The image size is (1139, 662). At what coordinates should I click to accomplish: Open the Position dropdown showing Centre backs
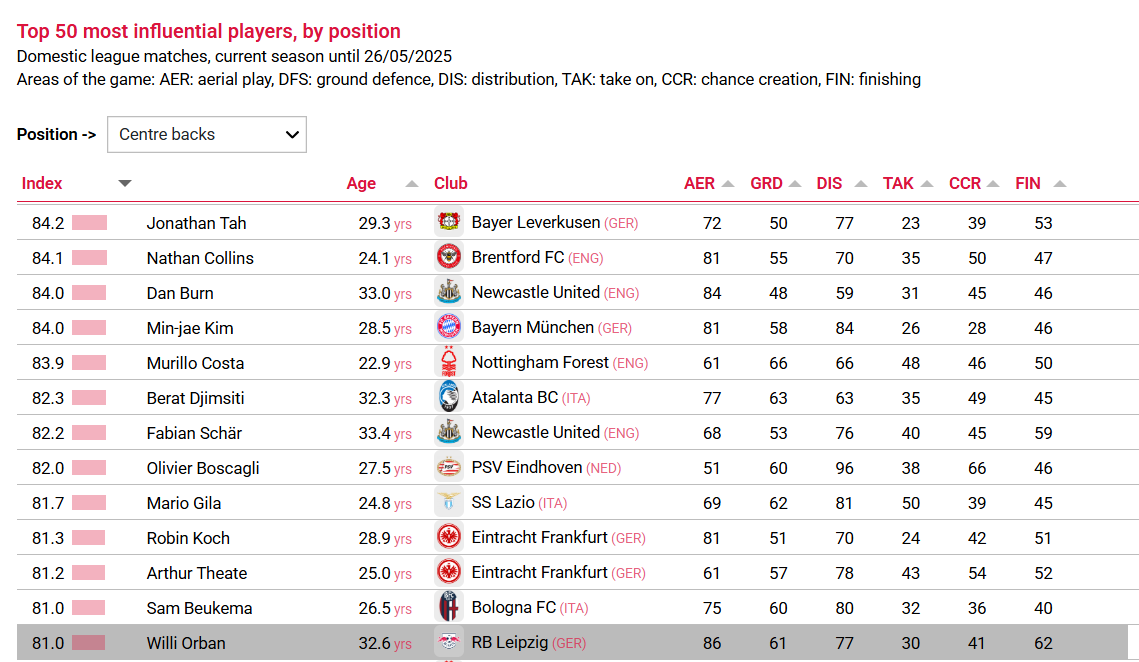pos(207,134)
